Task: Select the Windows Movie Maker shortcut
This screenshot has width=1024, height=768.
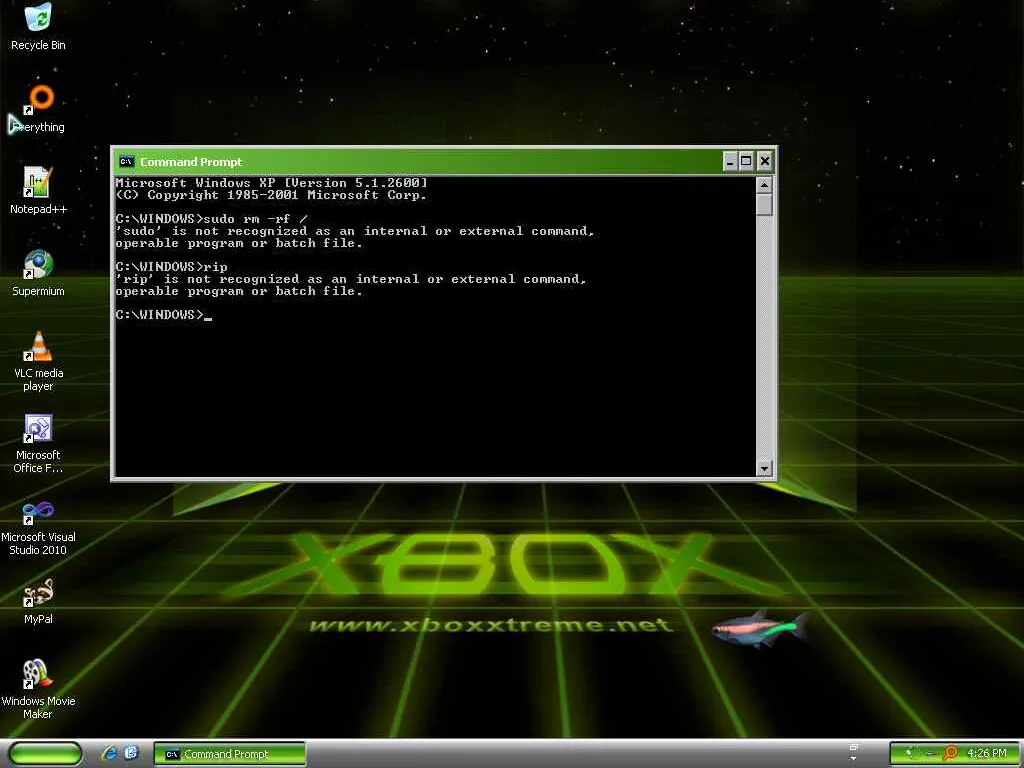Action: pos(38,690)
